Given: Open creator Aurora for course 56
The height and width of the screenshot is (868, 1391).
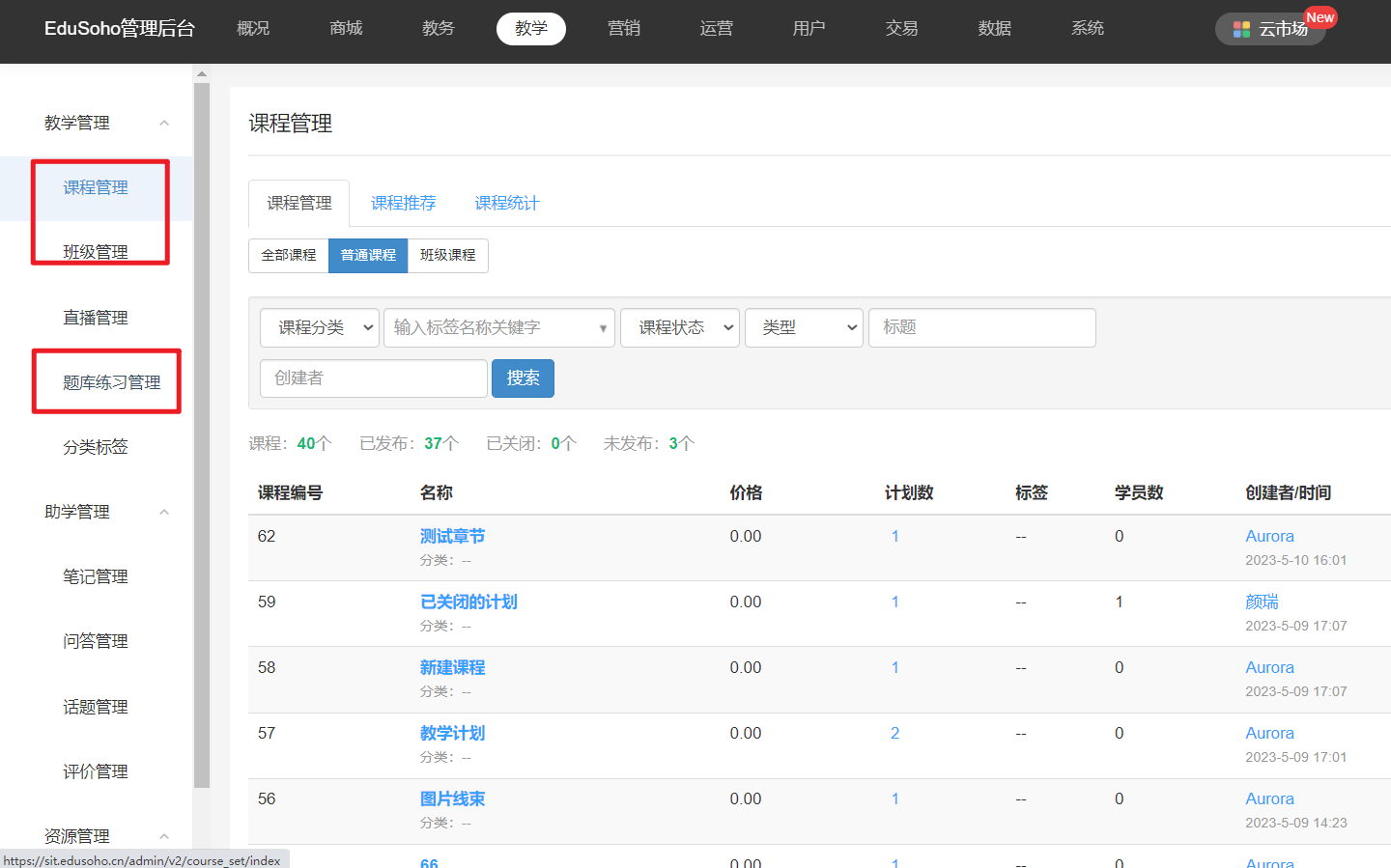Looking at the screenshot, I should click(1269, 799).
